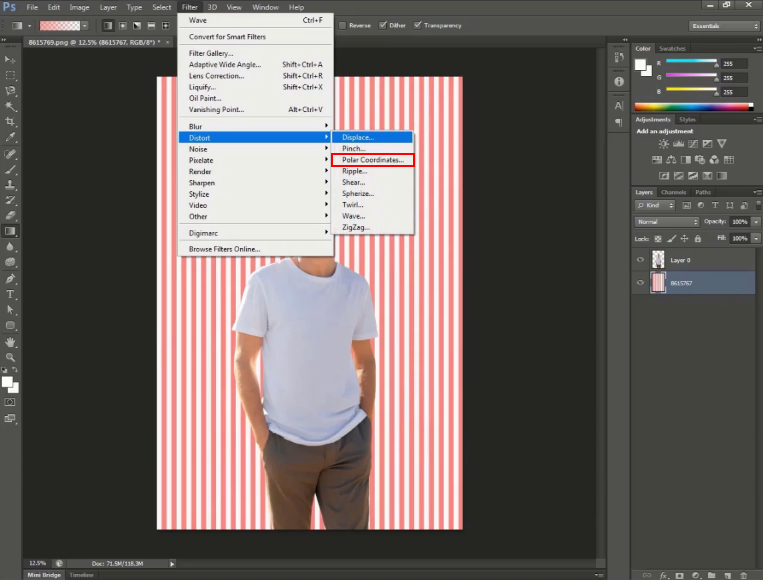Viewport: 763px width, 580px height.
Task: Click the Lock All padlock icon
Action: [x=698, y=238]
